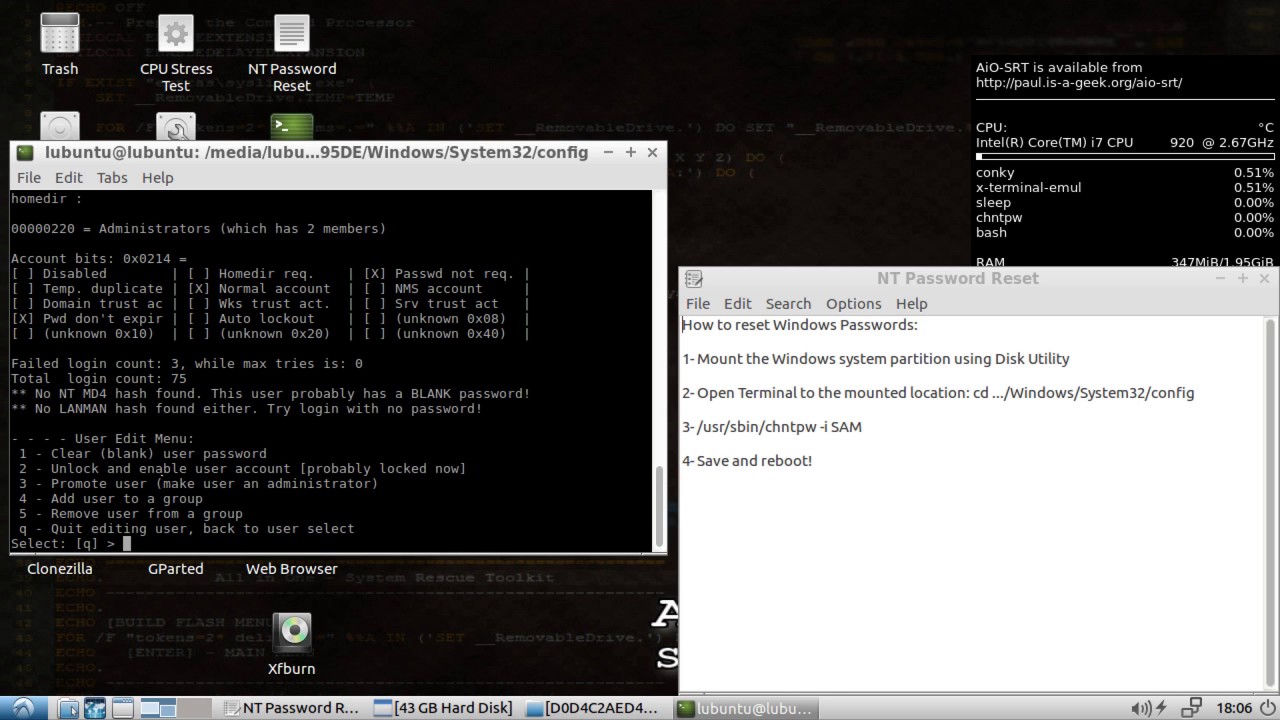Click 'q - Quit editing user' line

(x=187, y=529)
